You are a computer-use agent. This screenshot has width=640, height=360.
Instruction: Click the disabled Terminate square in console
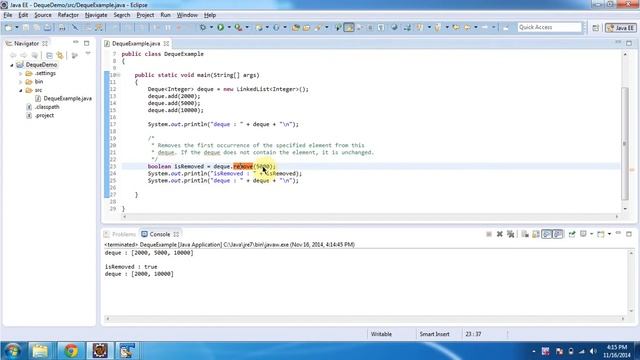point(489,234)
